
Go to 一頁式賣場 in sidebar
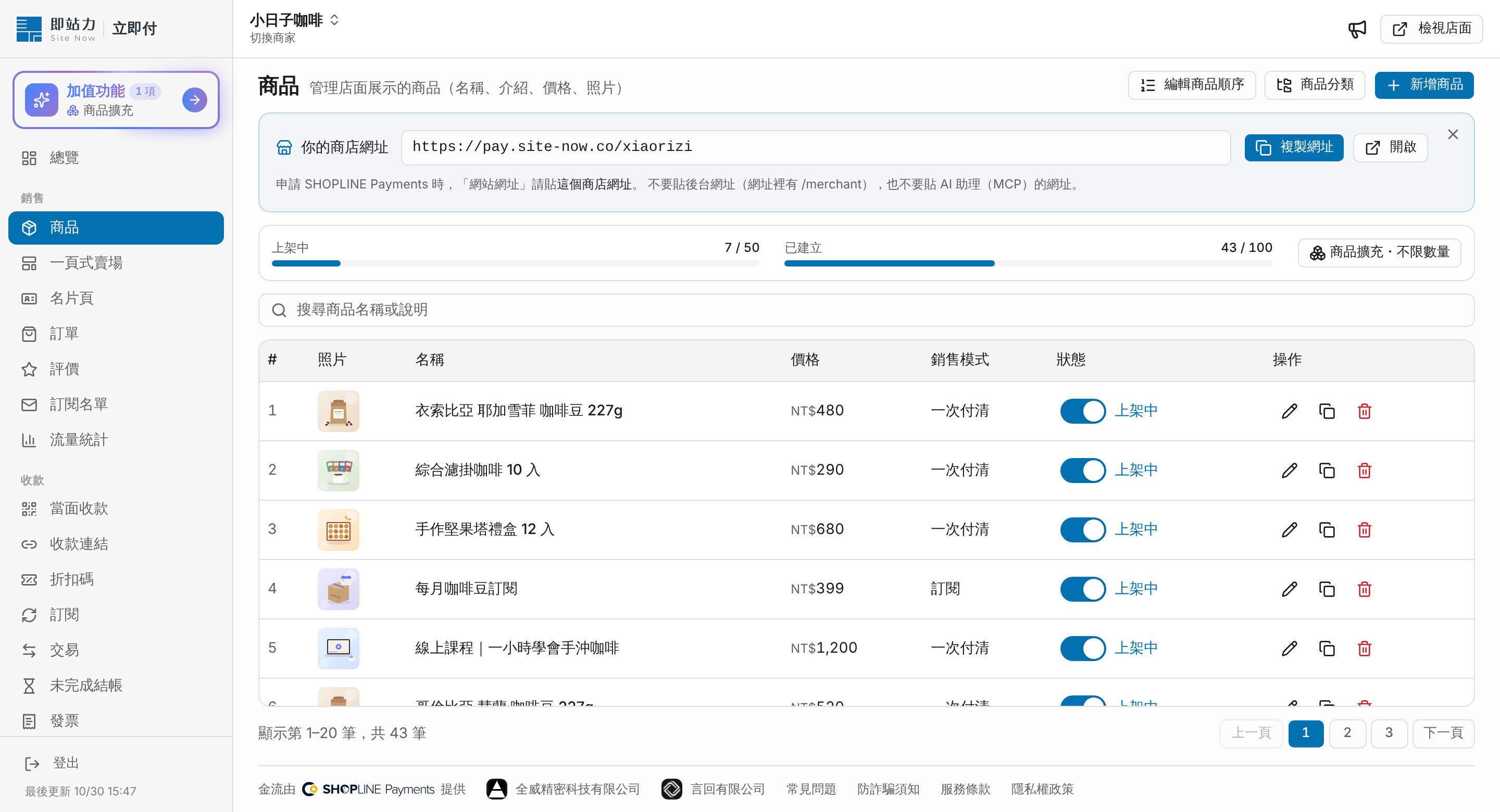(116, 263)
